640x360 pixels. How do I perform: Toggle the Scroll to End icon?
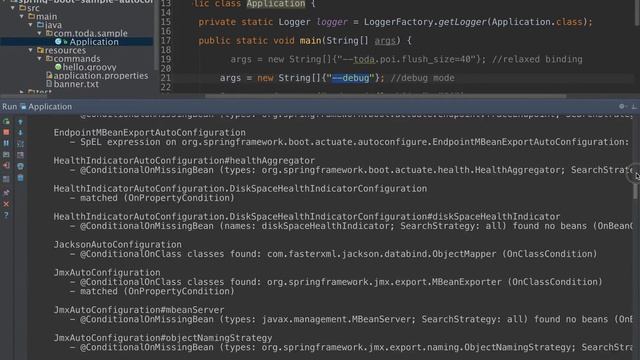coord(20,155)
